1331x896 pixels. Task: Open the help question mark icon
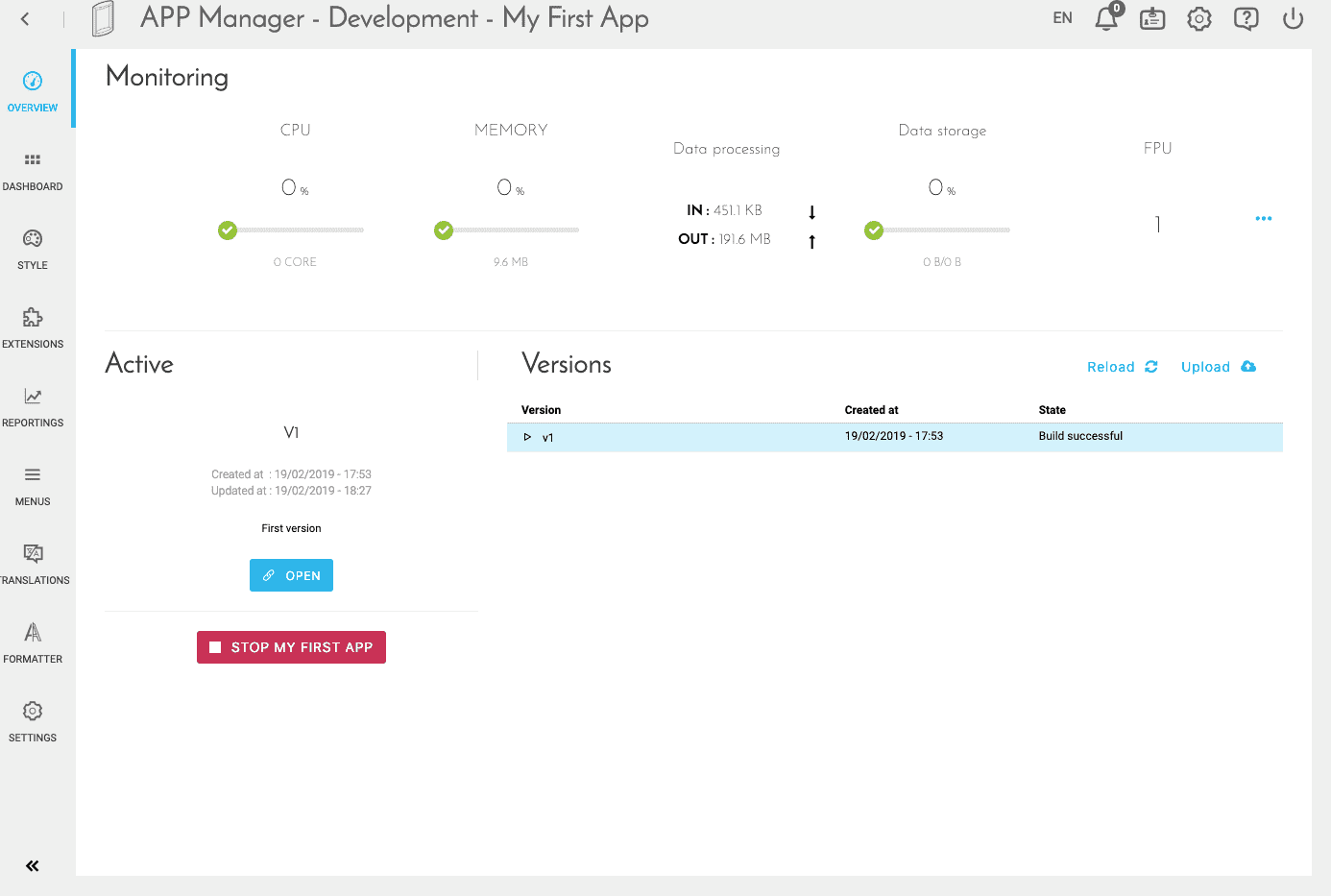coord(1246,18)
